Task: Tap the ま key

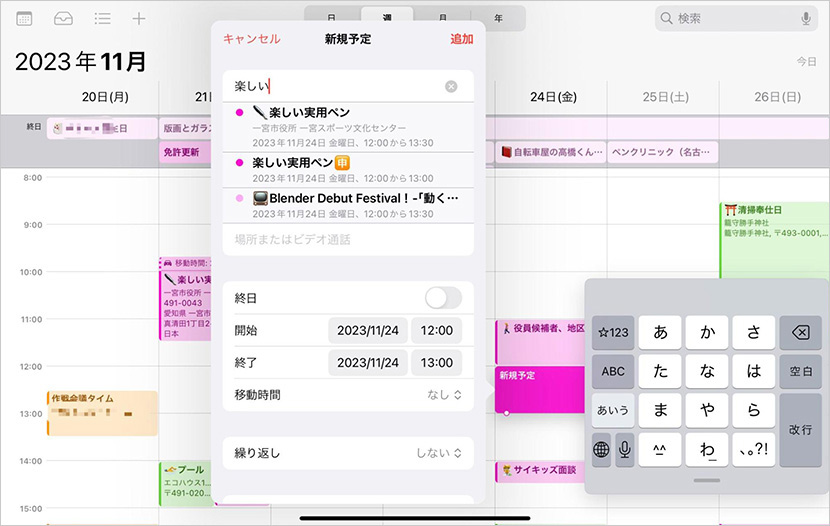Action: click(660, 411)
